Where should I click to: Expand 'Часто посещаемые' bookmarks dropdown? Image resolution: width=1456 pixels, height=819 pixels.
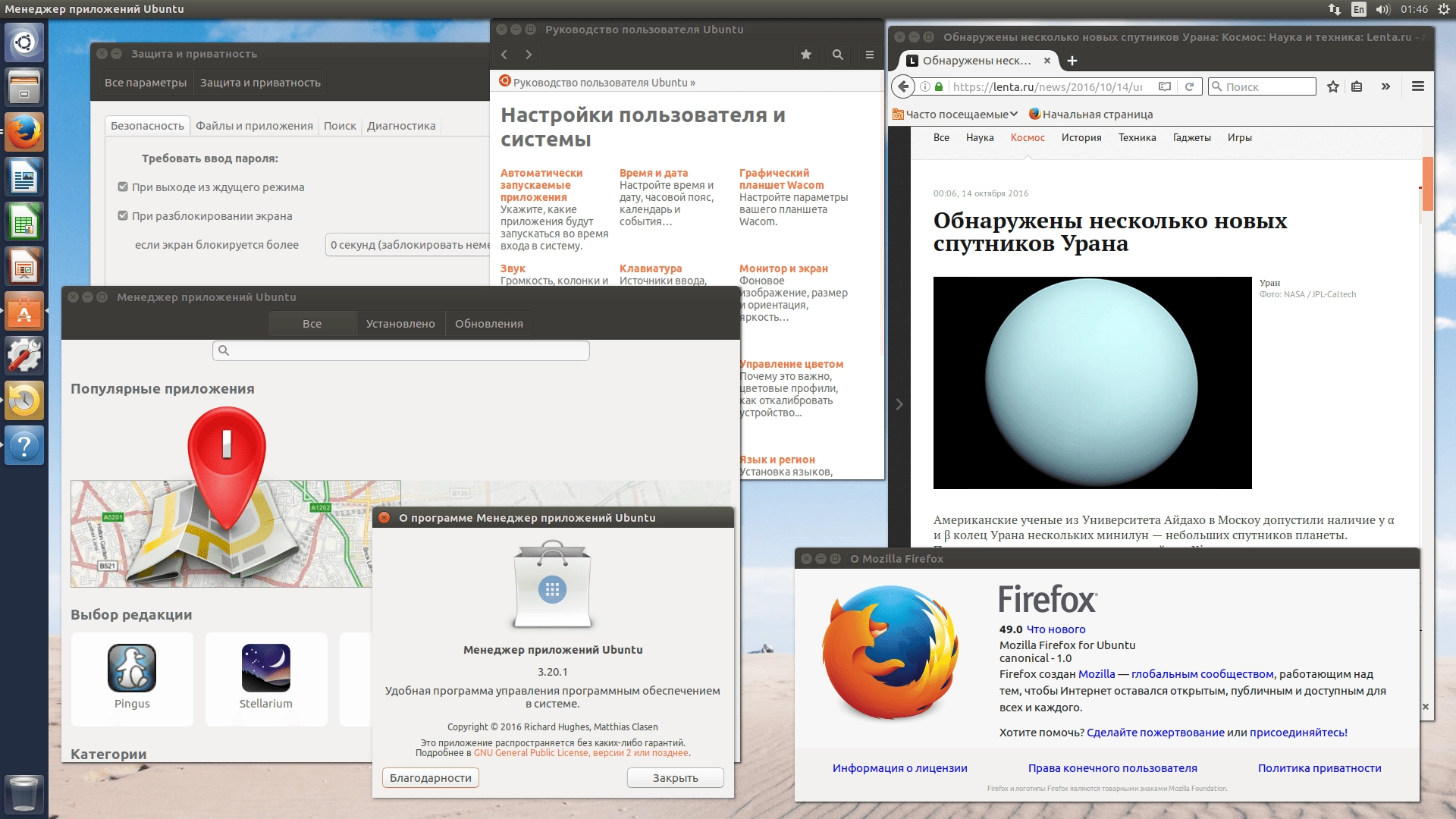click(955, 115)
